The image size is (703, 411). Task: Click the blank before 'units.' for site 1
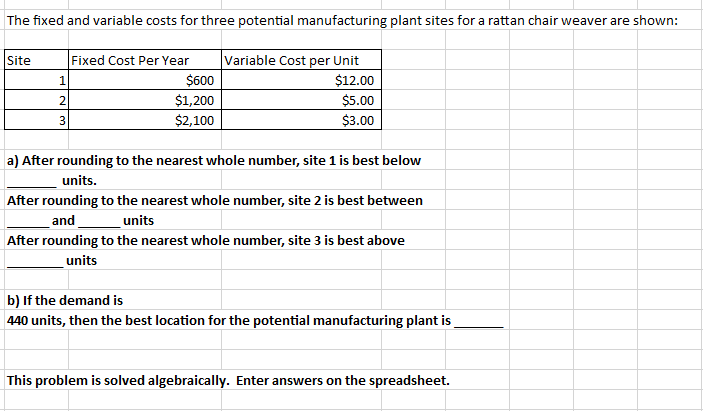tap(32, 181)
